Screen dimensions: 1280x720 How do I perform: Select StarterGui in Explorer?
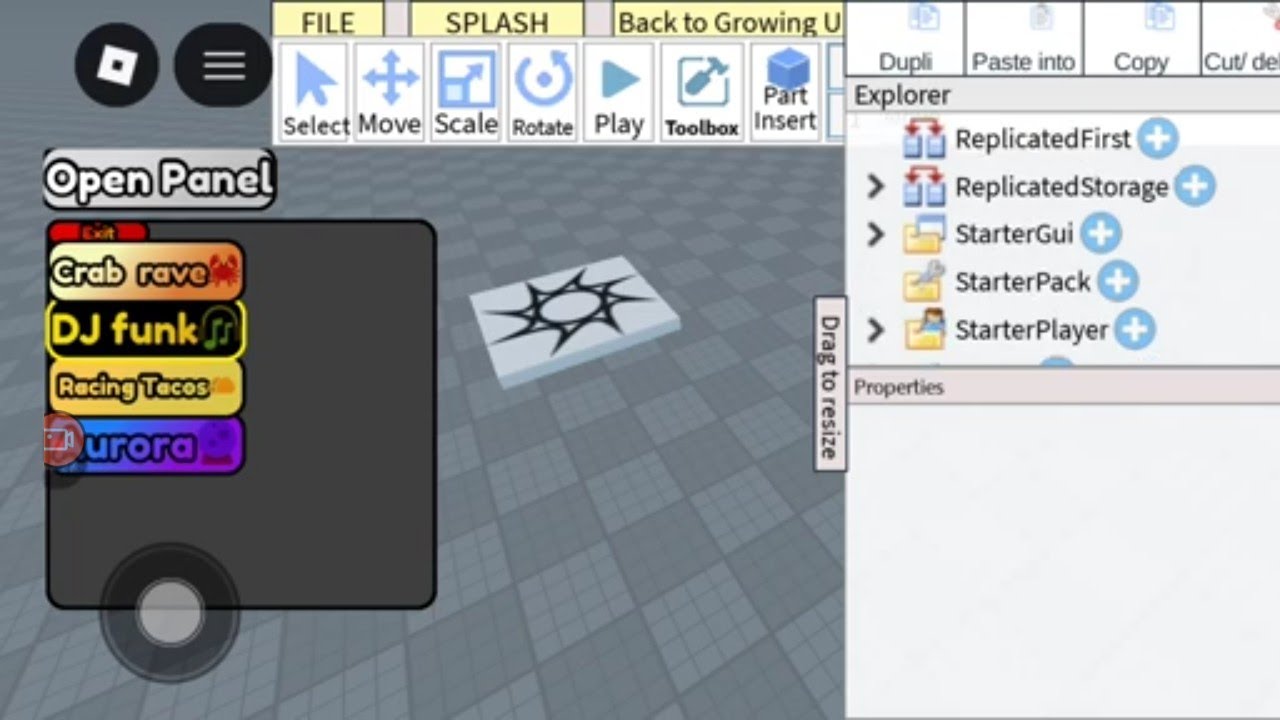1014,234
